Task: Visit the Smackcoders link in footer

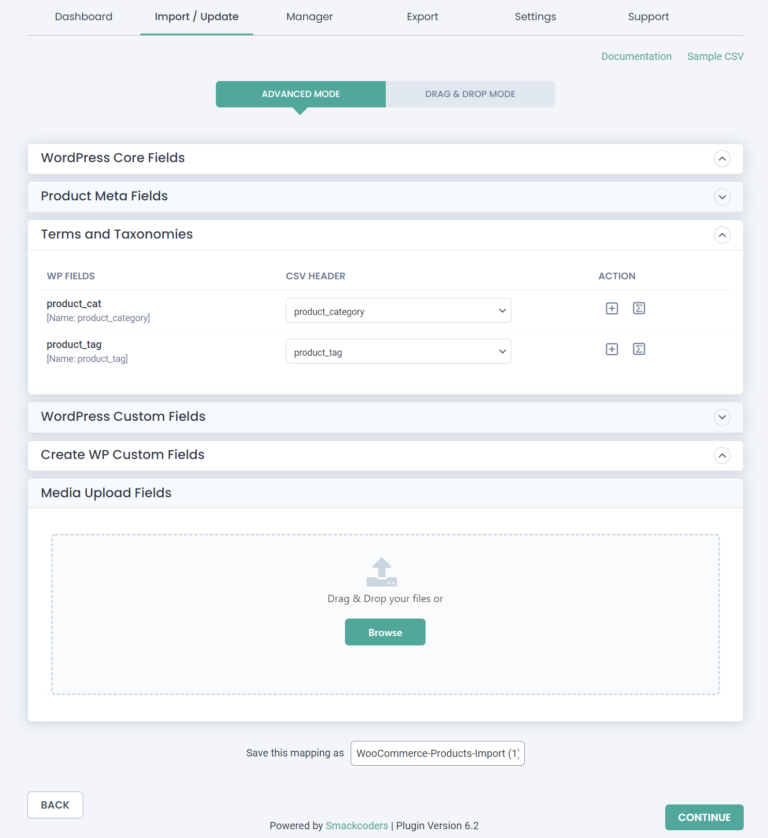Action: coord(356,826)
